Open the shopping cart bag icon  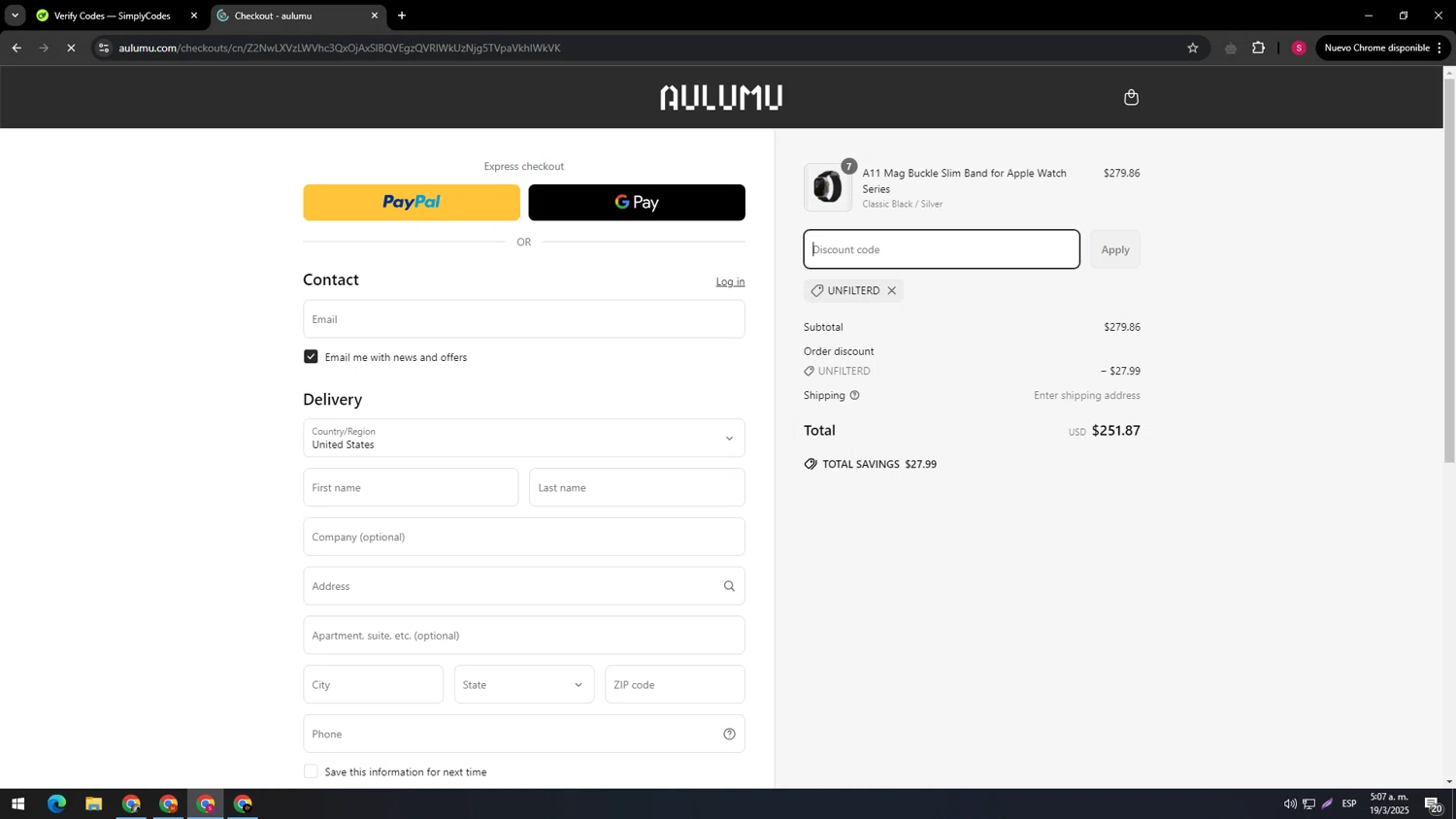(1131, 97)
